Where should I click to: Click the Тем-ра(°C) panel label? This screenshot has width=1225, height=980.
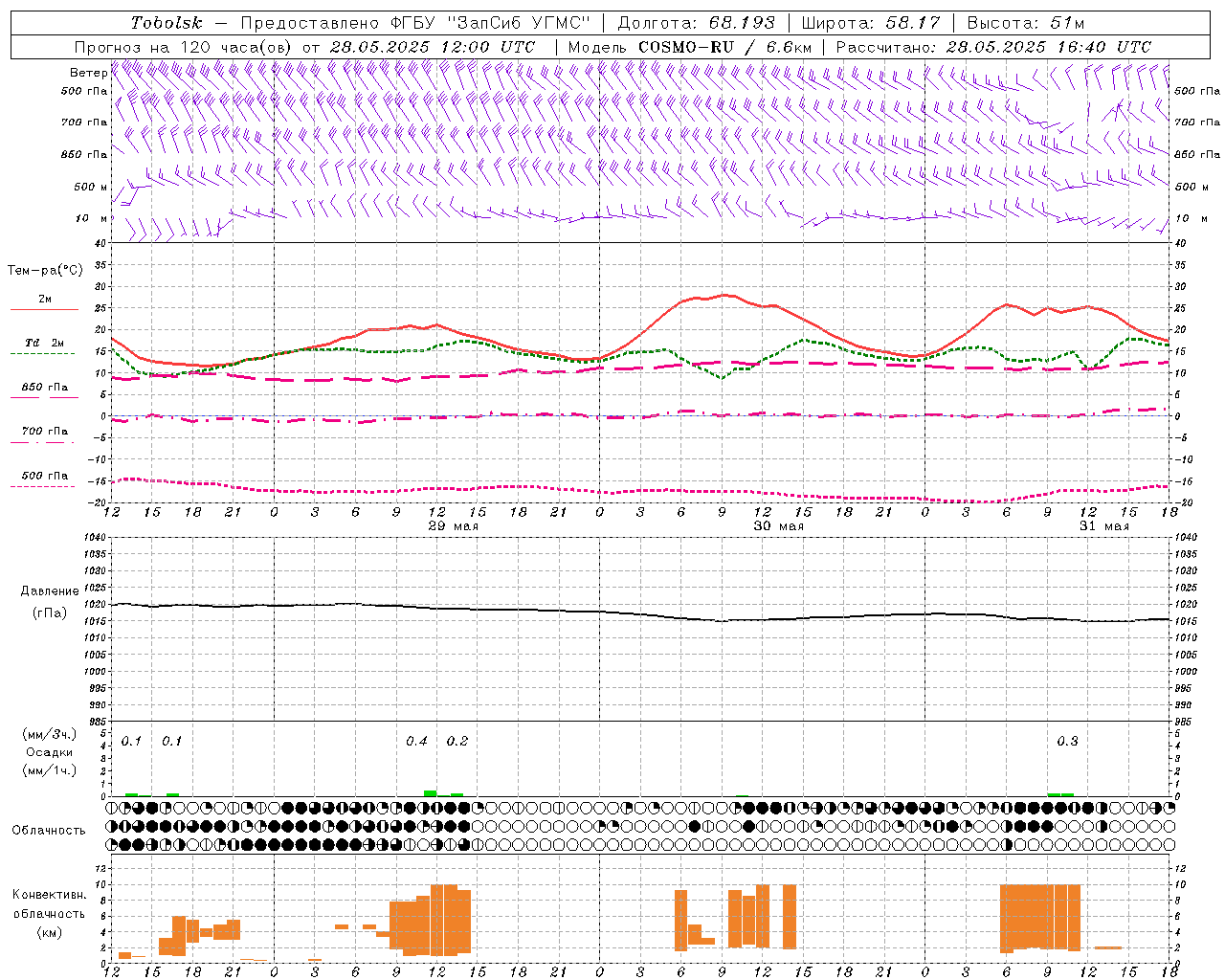point(45,271)
